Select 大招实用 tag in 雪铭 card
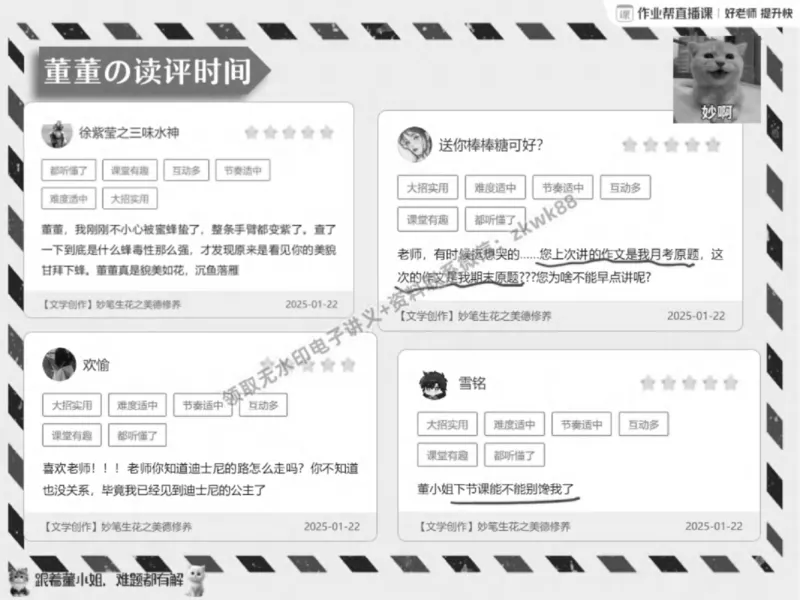 tap(447, 424)
